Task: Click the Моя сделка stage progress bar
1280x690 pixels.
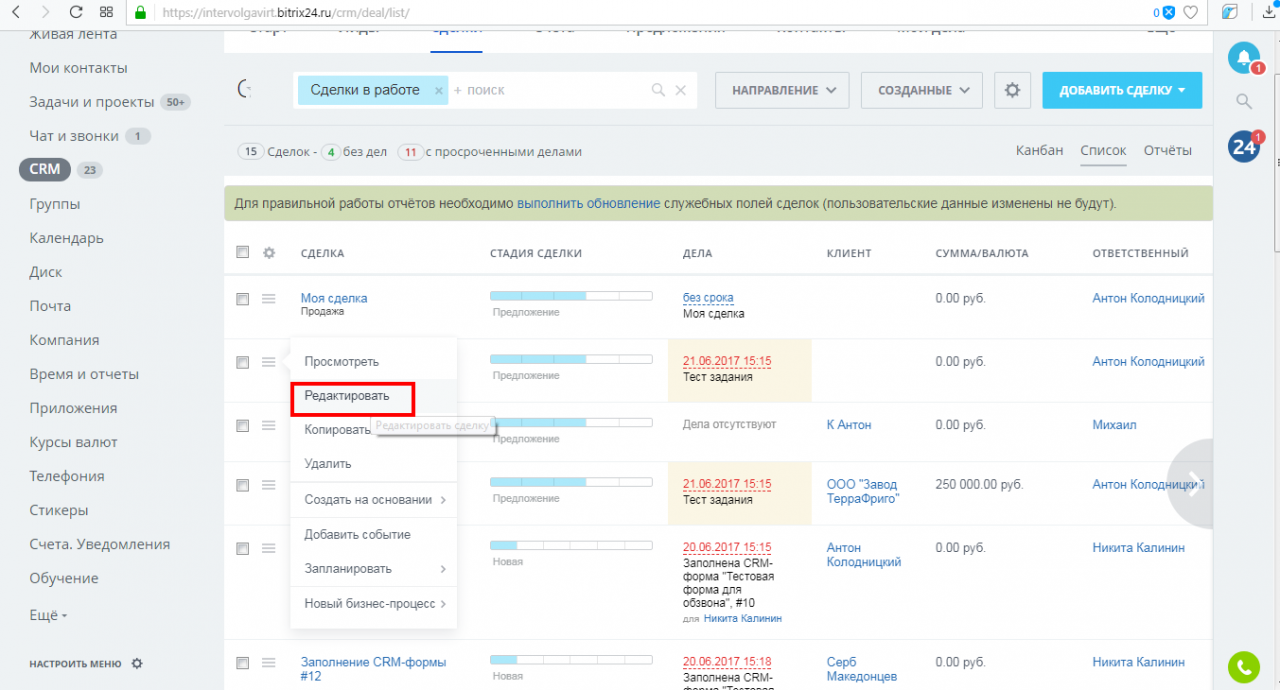Action: (571, 296)
